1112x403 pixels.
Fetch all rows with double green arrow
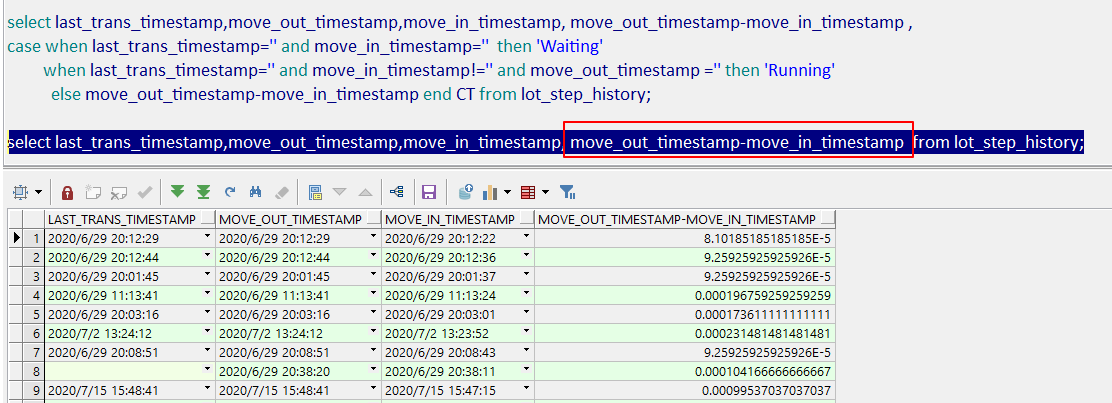click(204, 192)
